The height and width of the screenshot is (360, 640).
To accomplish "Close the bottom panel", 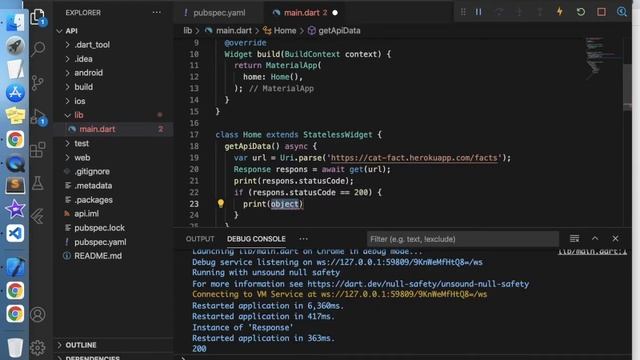I will pyautogui.click(x=615, y=238).
